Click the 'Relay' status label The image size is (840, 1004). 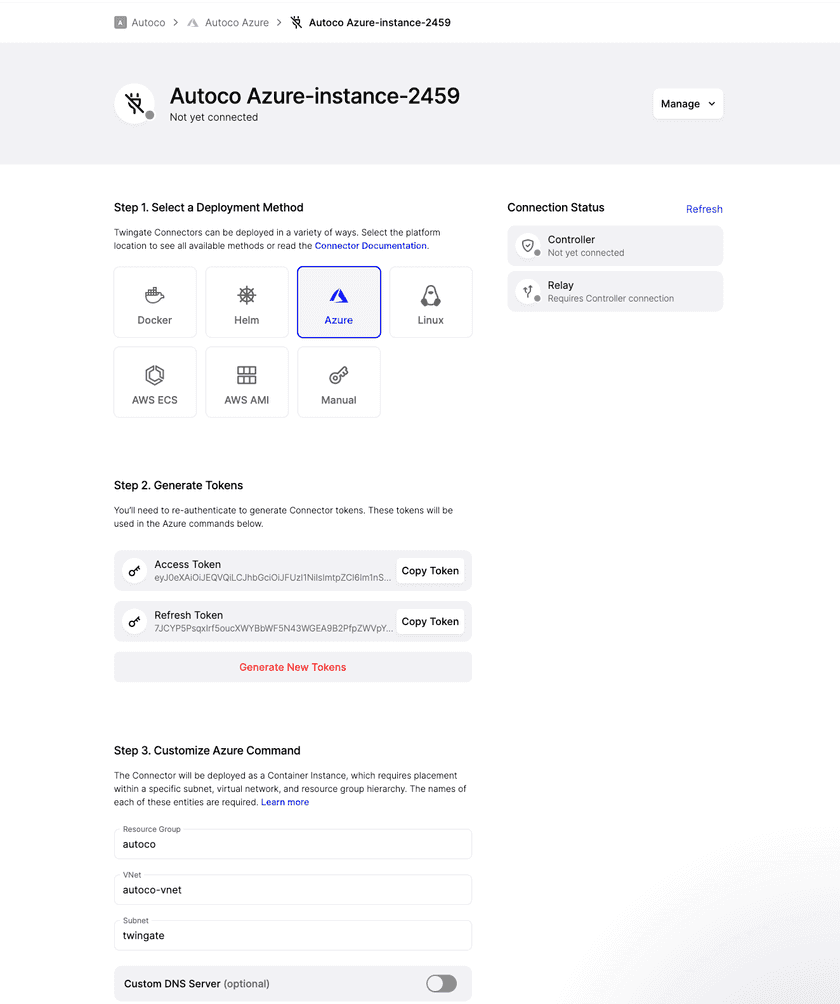click(561, 285)
